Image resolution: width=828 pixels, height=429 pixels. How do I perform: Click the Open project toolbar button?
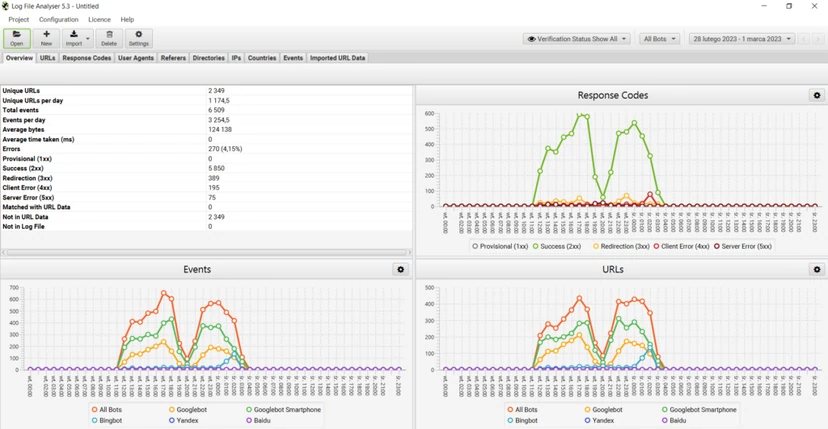17,39
